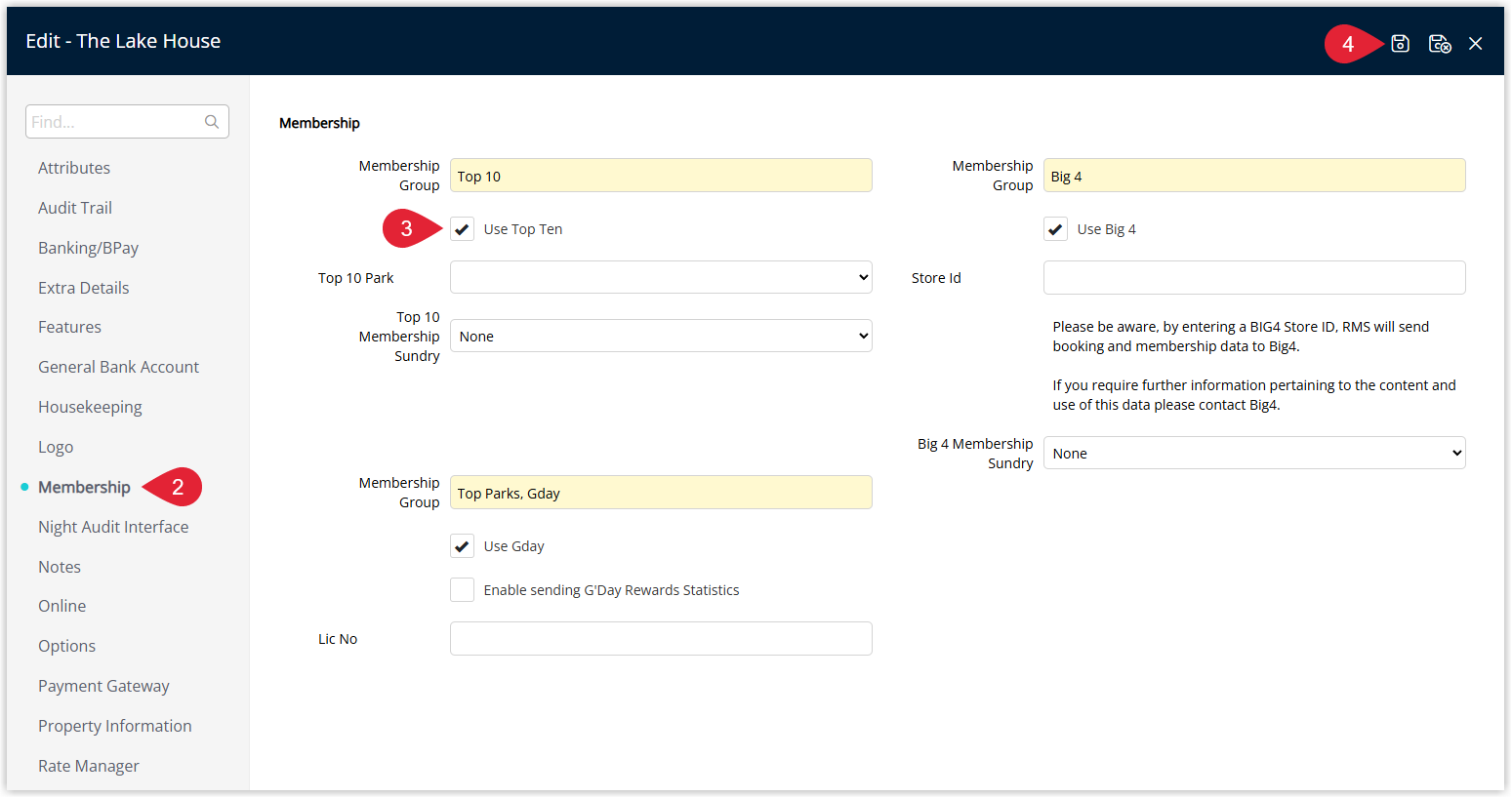The width and height of the screenshot is (1512, 798).
Task: Click the Save and Exit icon
Action: coord(1440,43)
